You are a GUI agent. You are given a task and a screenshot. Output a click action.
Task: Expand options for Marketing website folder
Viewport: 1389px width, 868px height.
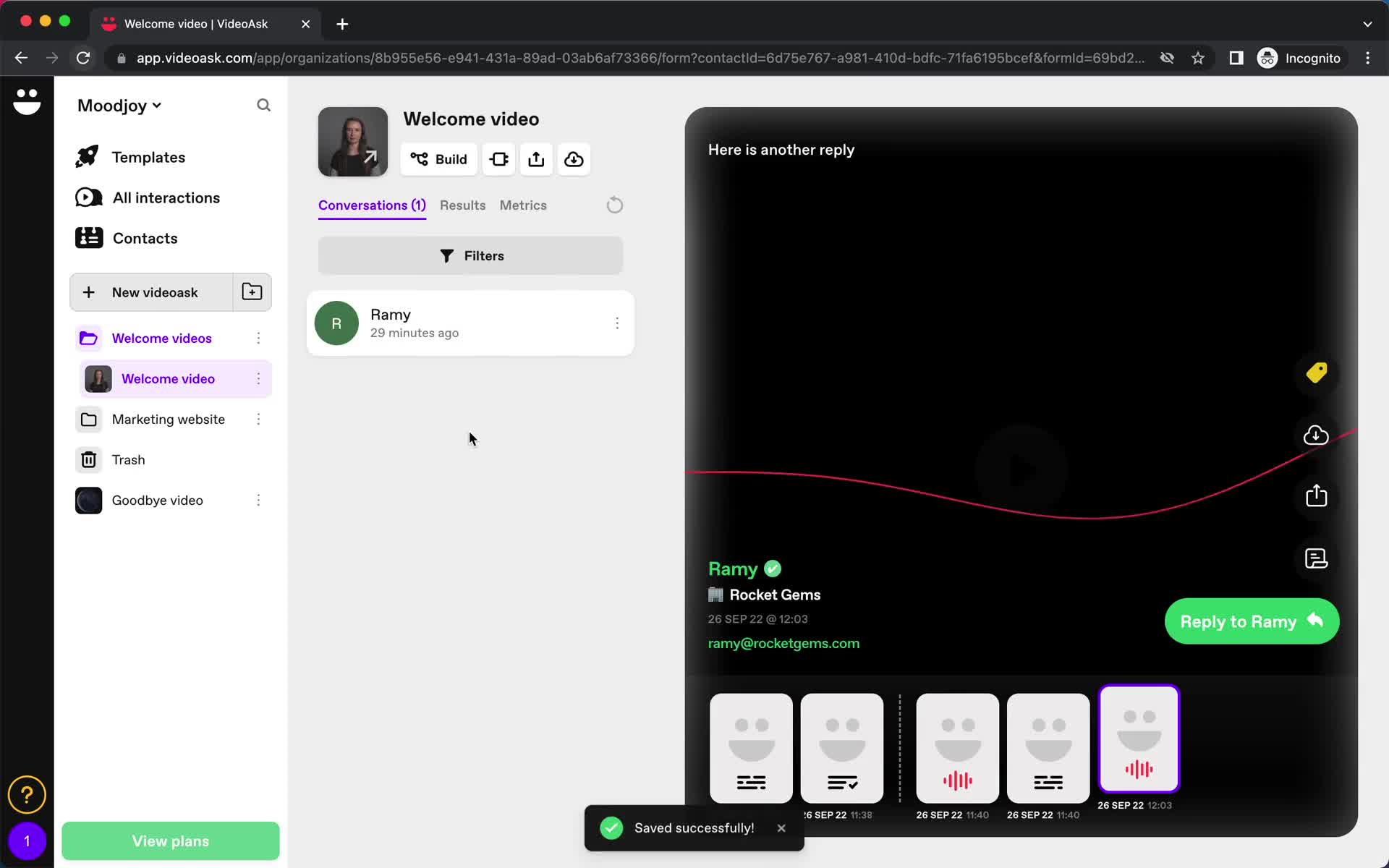pos(259,419)
